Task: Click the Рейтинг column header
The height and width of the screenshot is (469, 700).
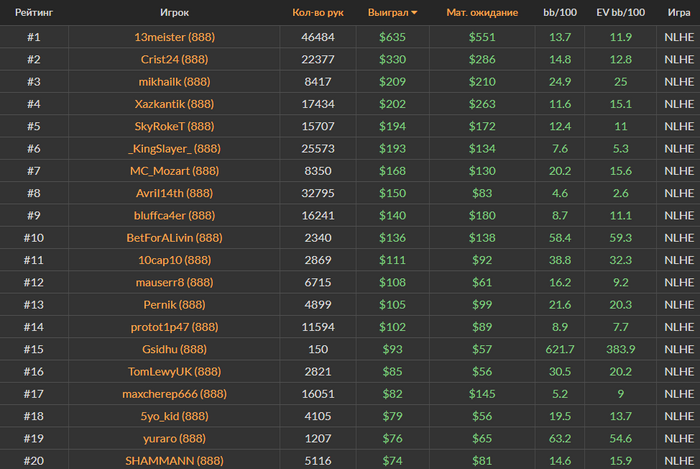Action: (34, 12)
